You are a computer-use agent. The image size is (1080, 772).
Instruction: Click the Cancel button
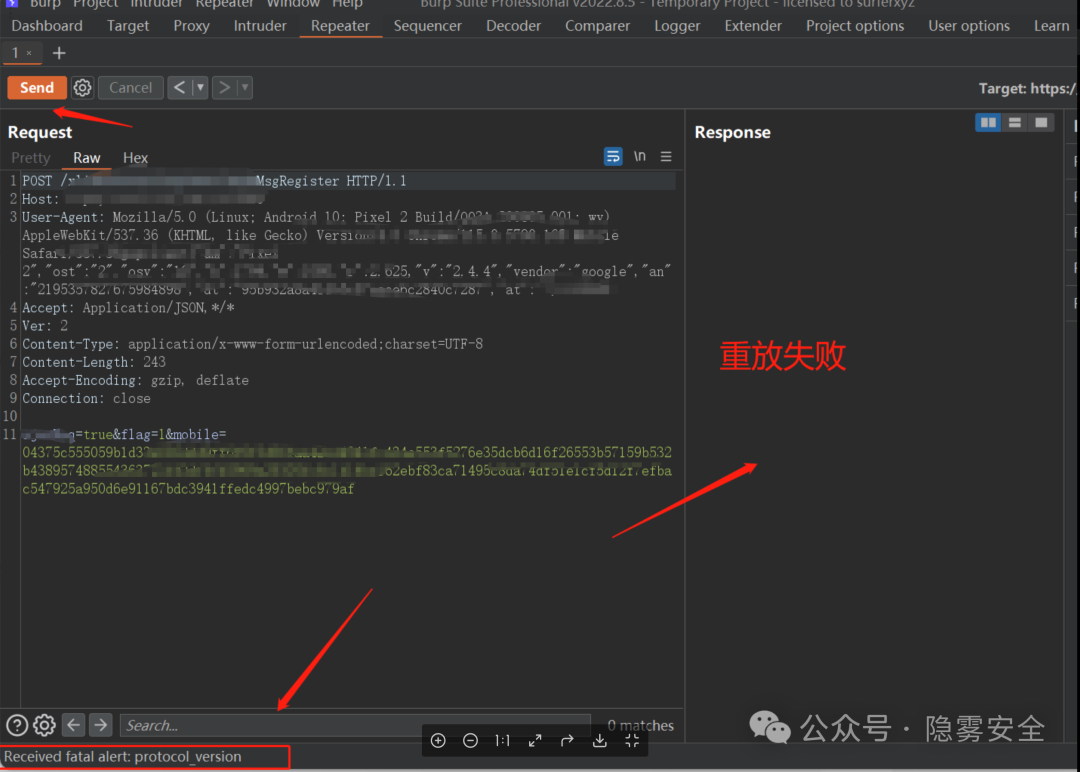click(130, 87)
